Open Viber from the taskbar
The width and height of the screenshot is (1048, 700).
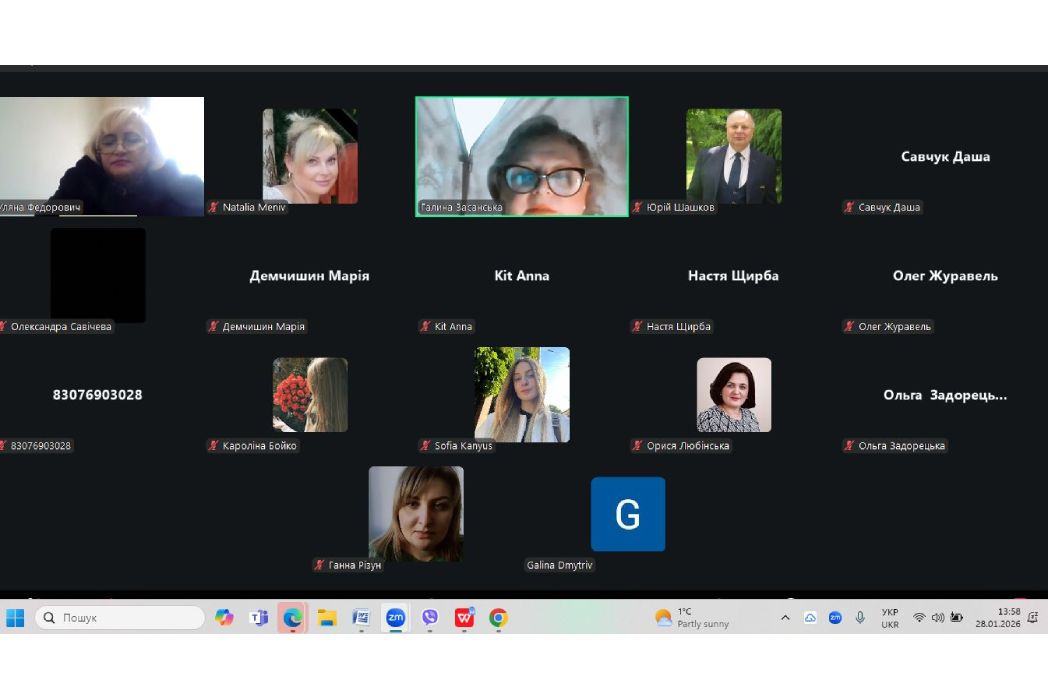[430, 618]
